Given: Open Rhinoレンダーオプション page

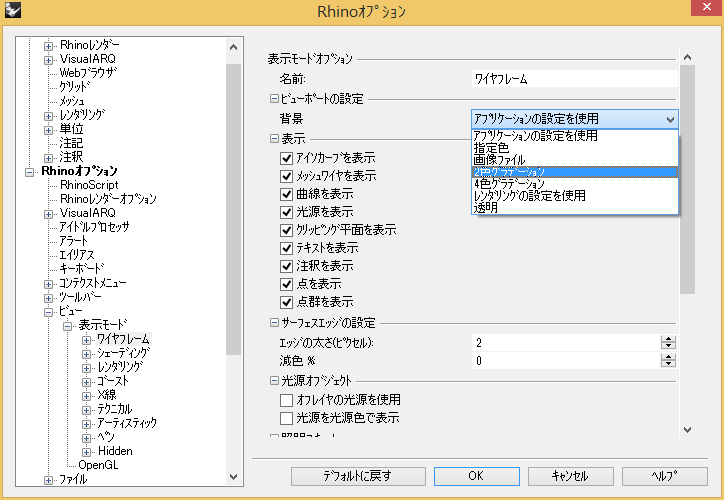Looking at the screenshot, I should pos(108,199).
